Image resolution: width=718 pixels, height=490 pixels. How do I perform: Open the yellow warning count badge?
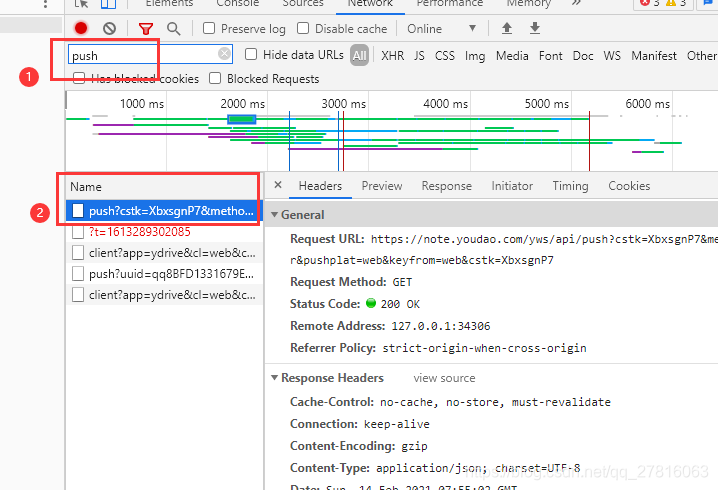click(x=676, y=3)
